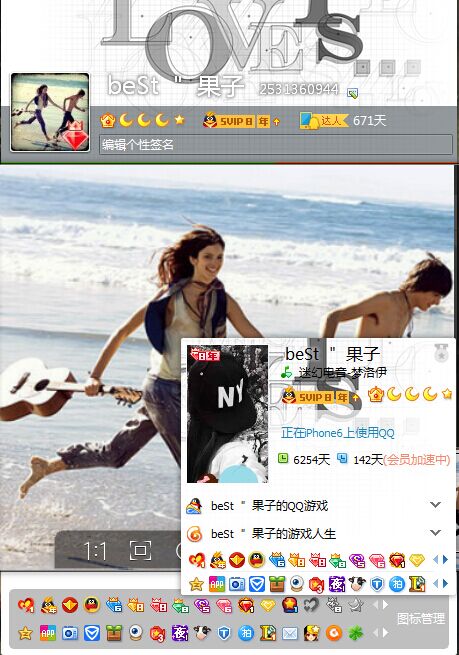
Task: Click the 正在iPhone6上使用QQ link
Action: (x=337, y=433)
